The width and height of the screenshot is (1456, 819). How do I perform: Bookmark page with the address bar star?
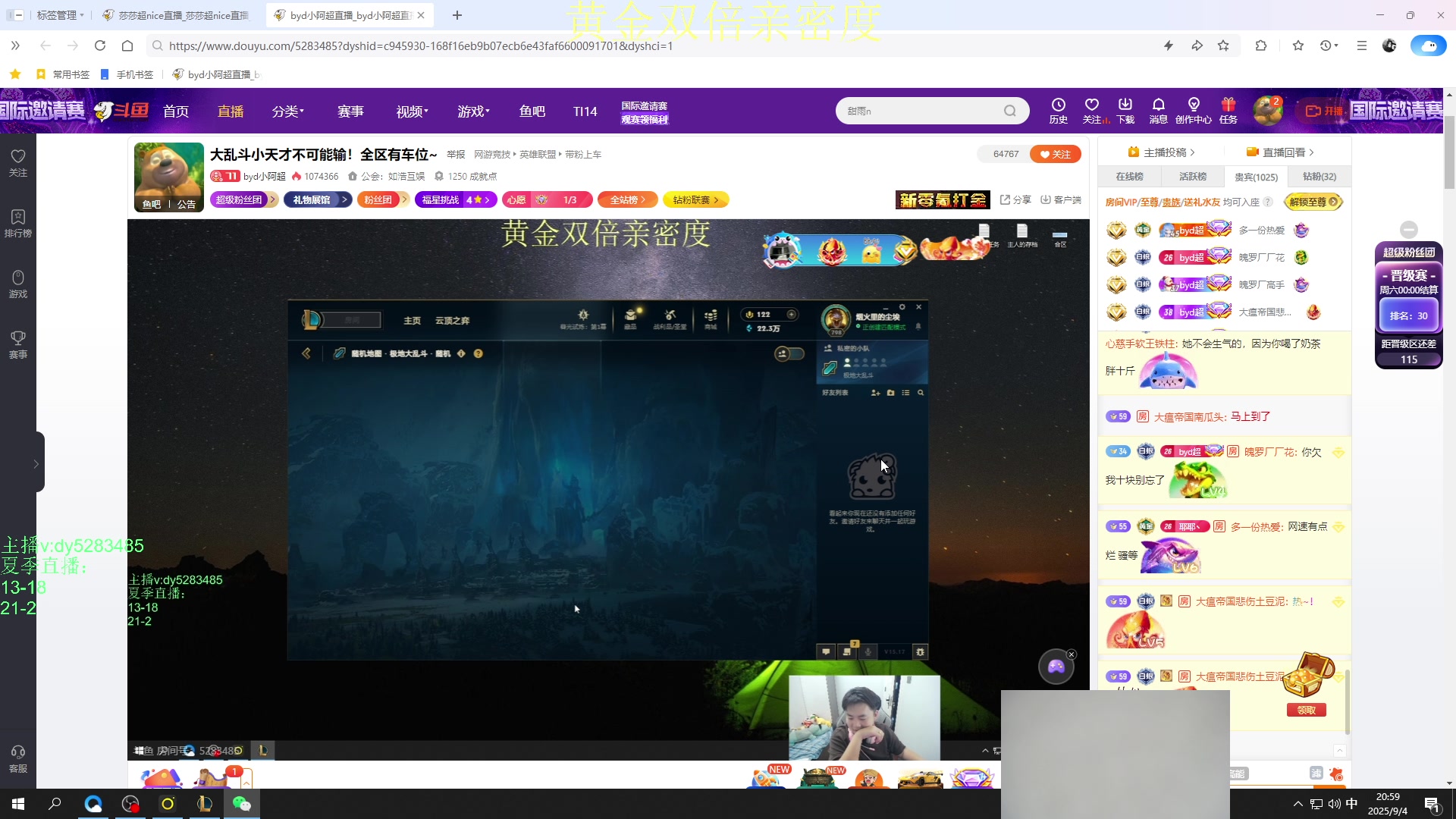coord(1223,45)
